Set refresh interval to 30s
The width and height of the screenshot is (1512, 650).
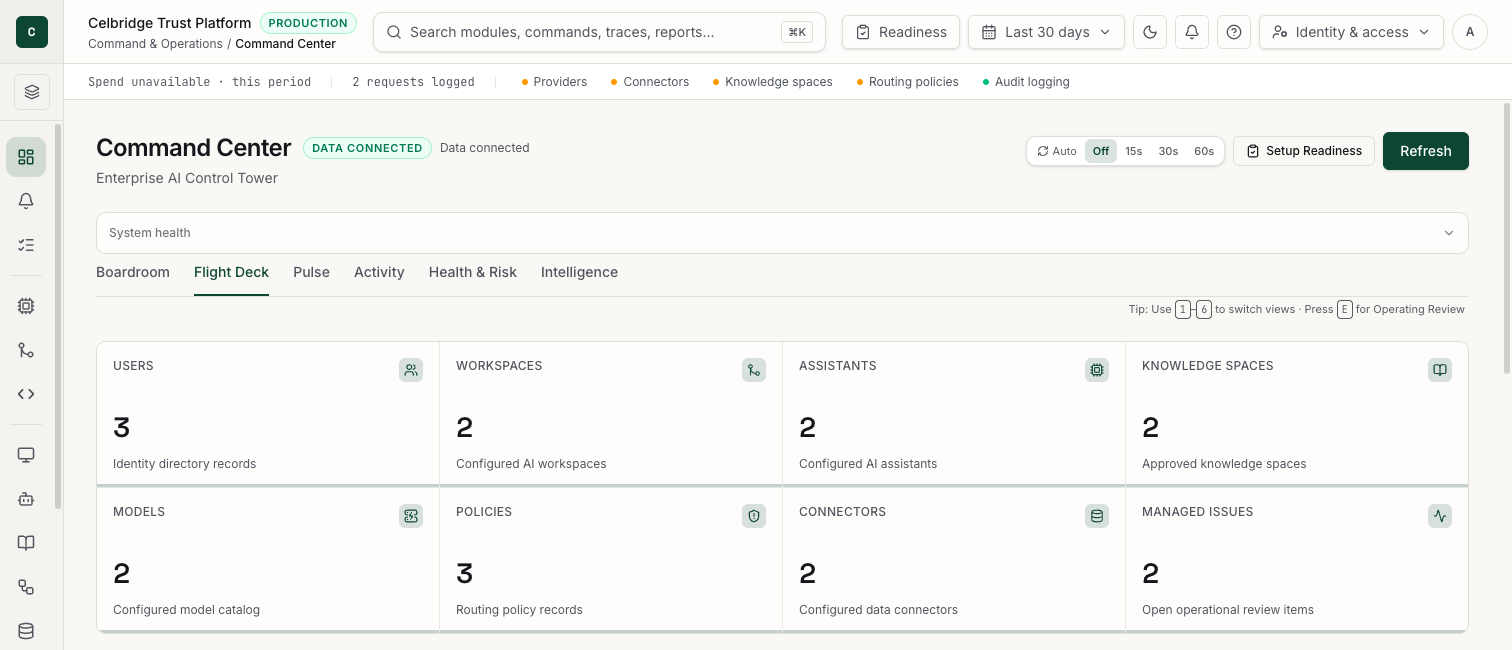pos(1168,151)
